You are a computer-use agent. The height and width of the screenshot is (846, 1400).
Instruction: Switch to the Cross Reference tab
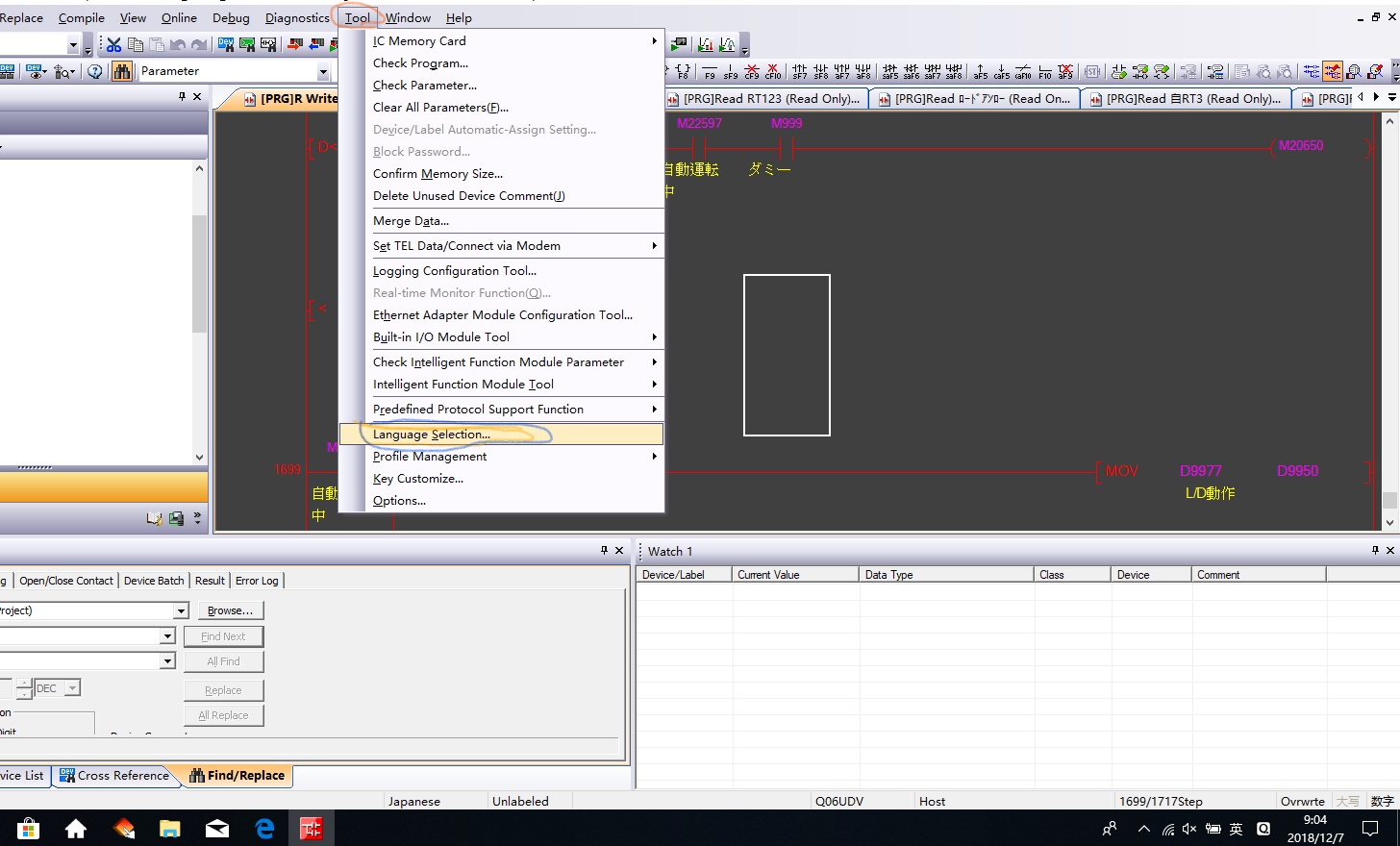[114, 776]
